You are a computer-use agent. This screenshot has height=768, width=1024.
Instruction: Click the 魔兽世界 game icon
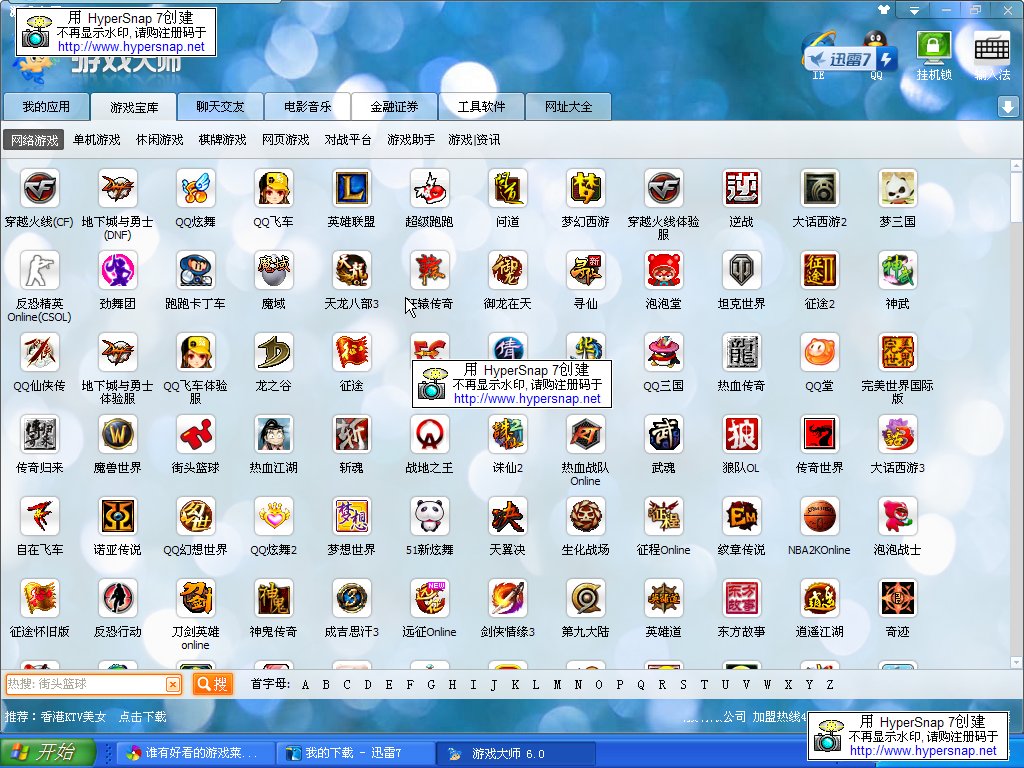tap(117, 434)
